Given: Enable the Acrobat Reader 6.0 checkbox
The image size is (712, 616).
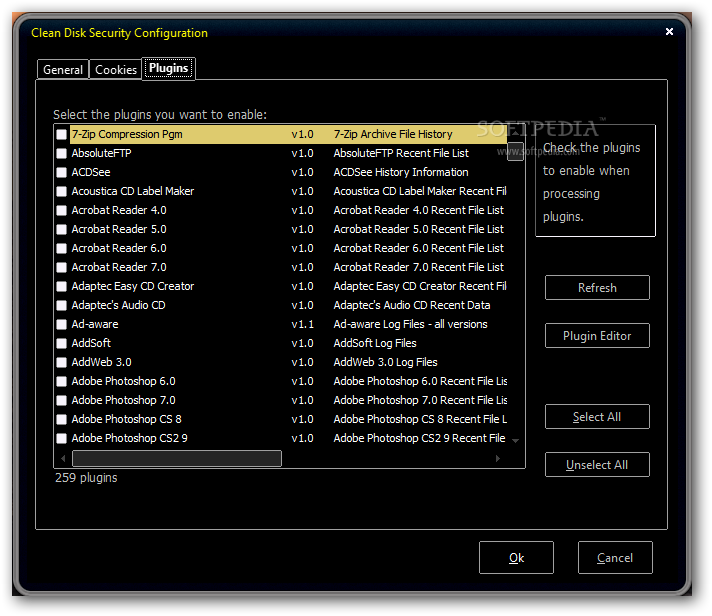Looking at the screenshot, I should point(61,249).
